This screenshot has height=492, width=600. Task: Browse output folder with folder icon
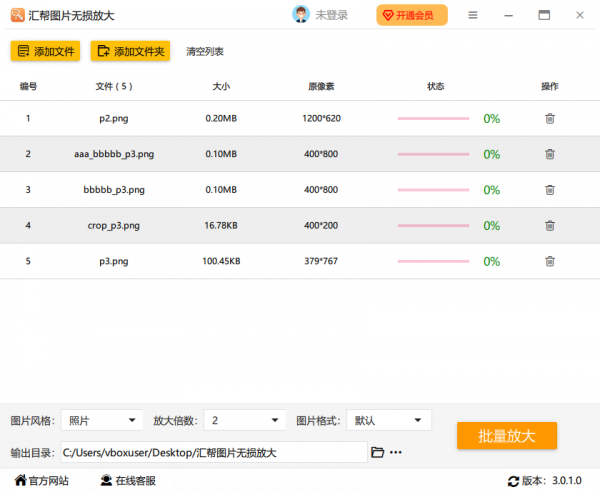[x=377, y=453]
